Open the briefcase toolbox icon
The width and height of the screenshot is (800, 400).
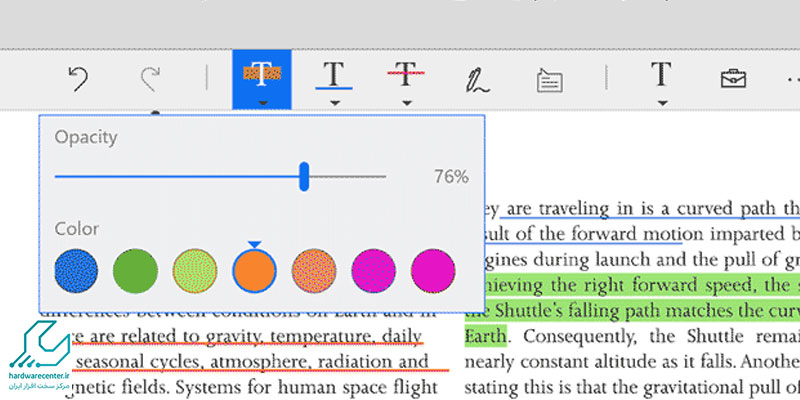pyautogui.click(x=734, y=79)
